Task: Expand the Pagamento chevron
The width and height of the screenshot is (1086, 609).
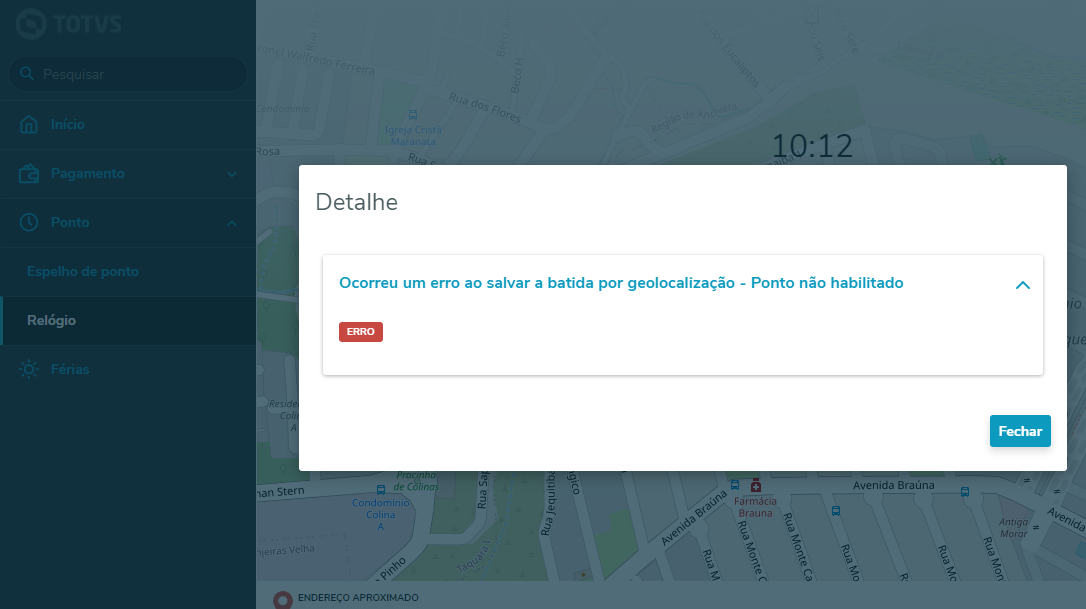Action: pyautogui.click(x=231, y=175)
